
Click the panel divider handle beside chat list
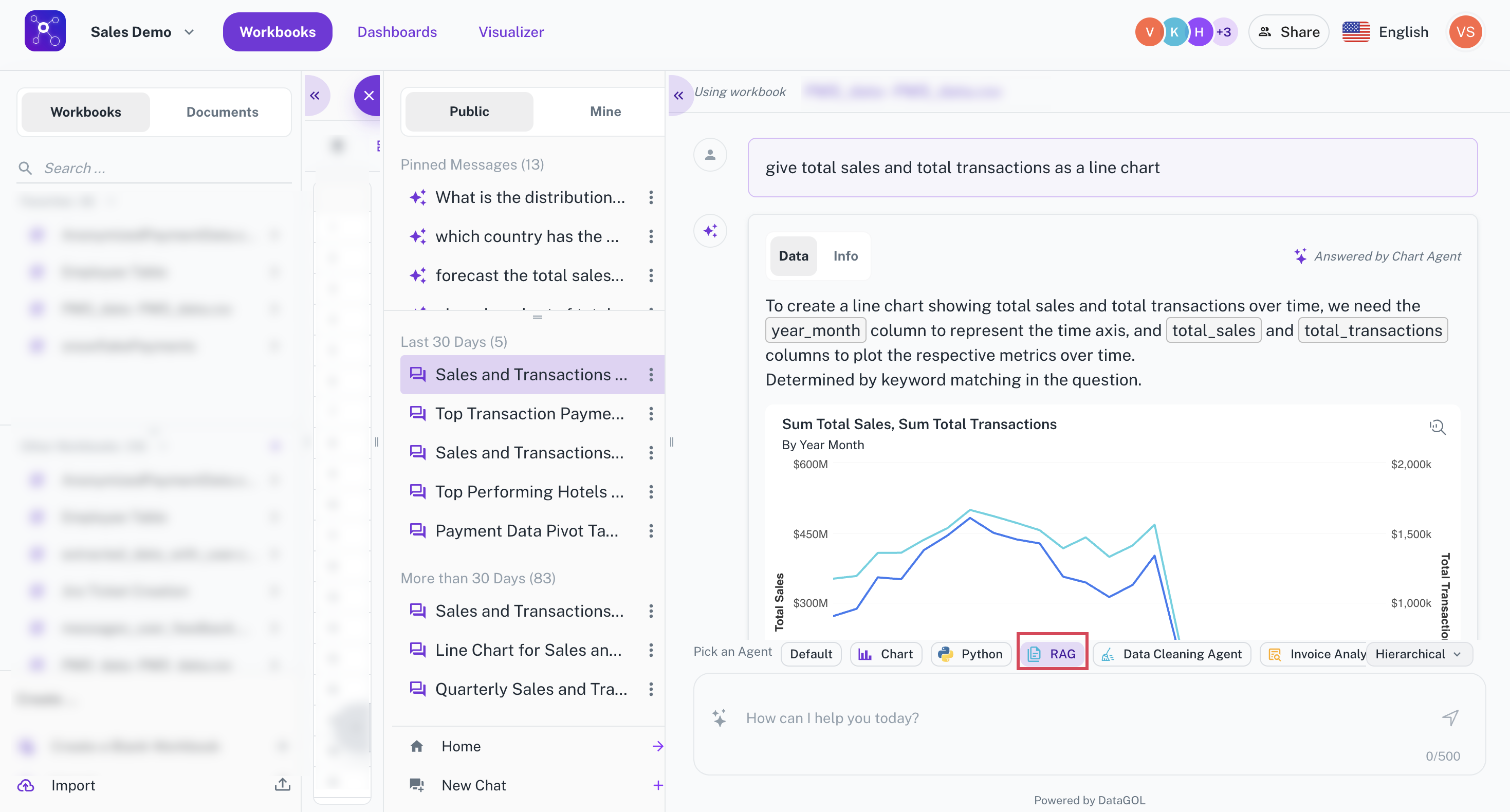(672, 442)
